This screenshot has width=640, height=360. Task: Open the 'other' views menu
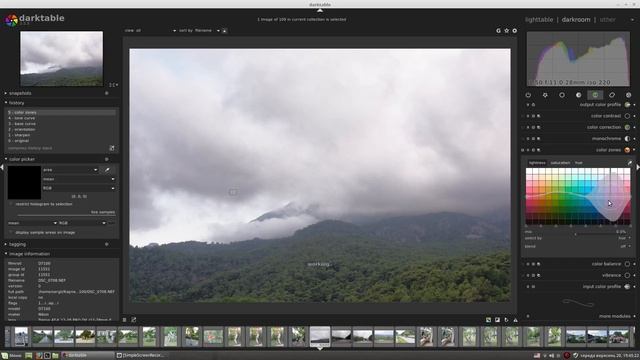pyautogui.click(x=608, y=20)
